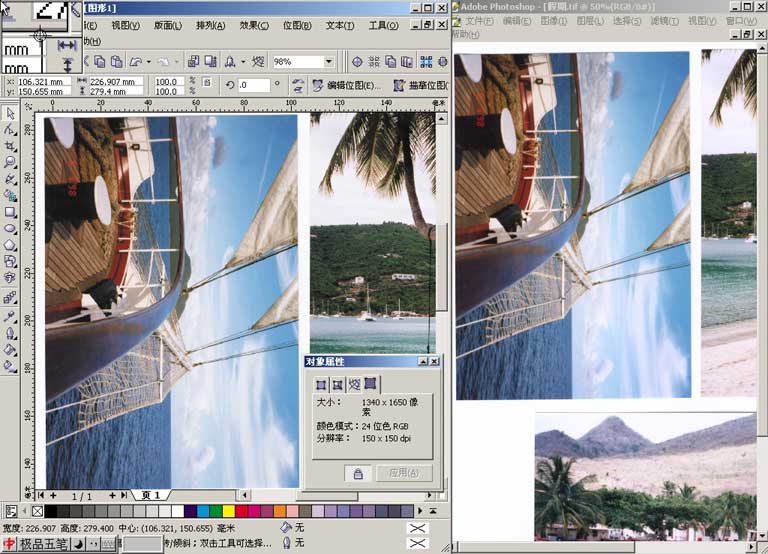The width and height of the screenshot is (768, 554).
Task: Select the Interactive Fill tool
Action: 10,366
